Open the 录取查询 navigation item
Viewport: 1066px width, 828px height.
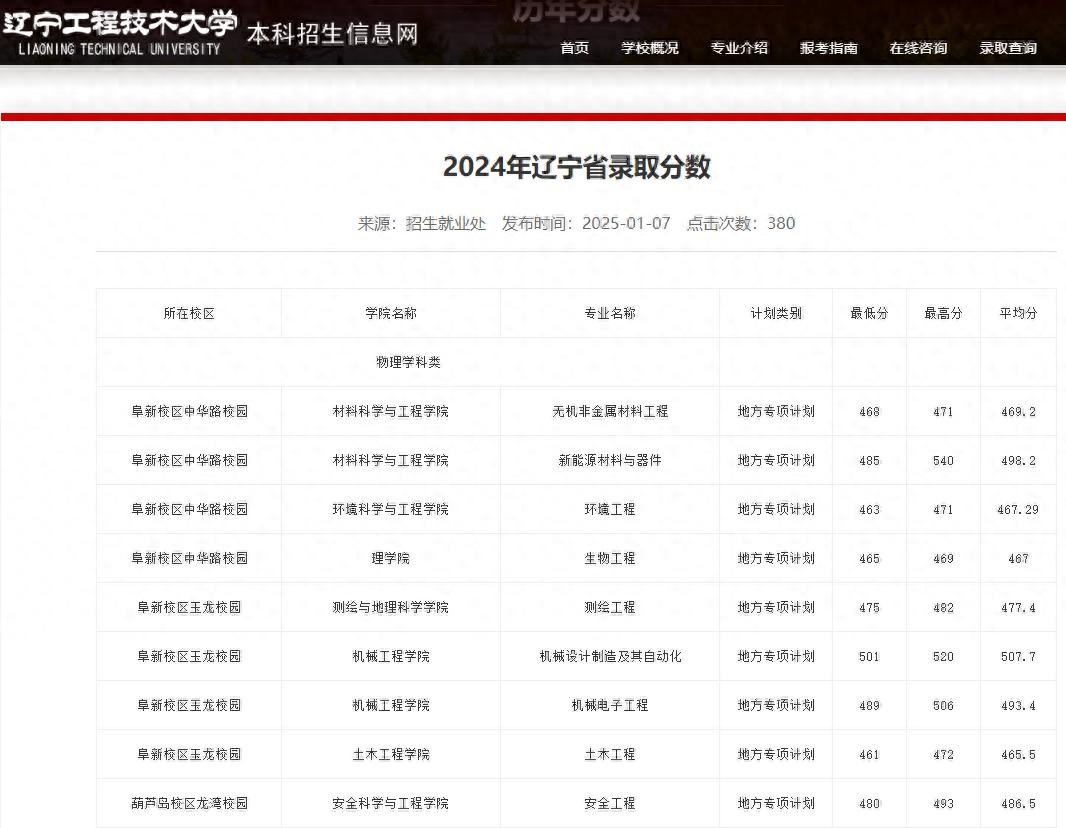click(x=1007, y=48)
